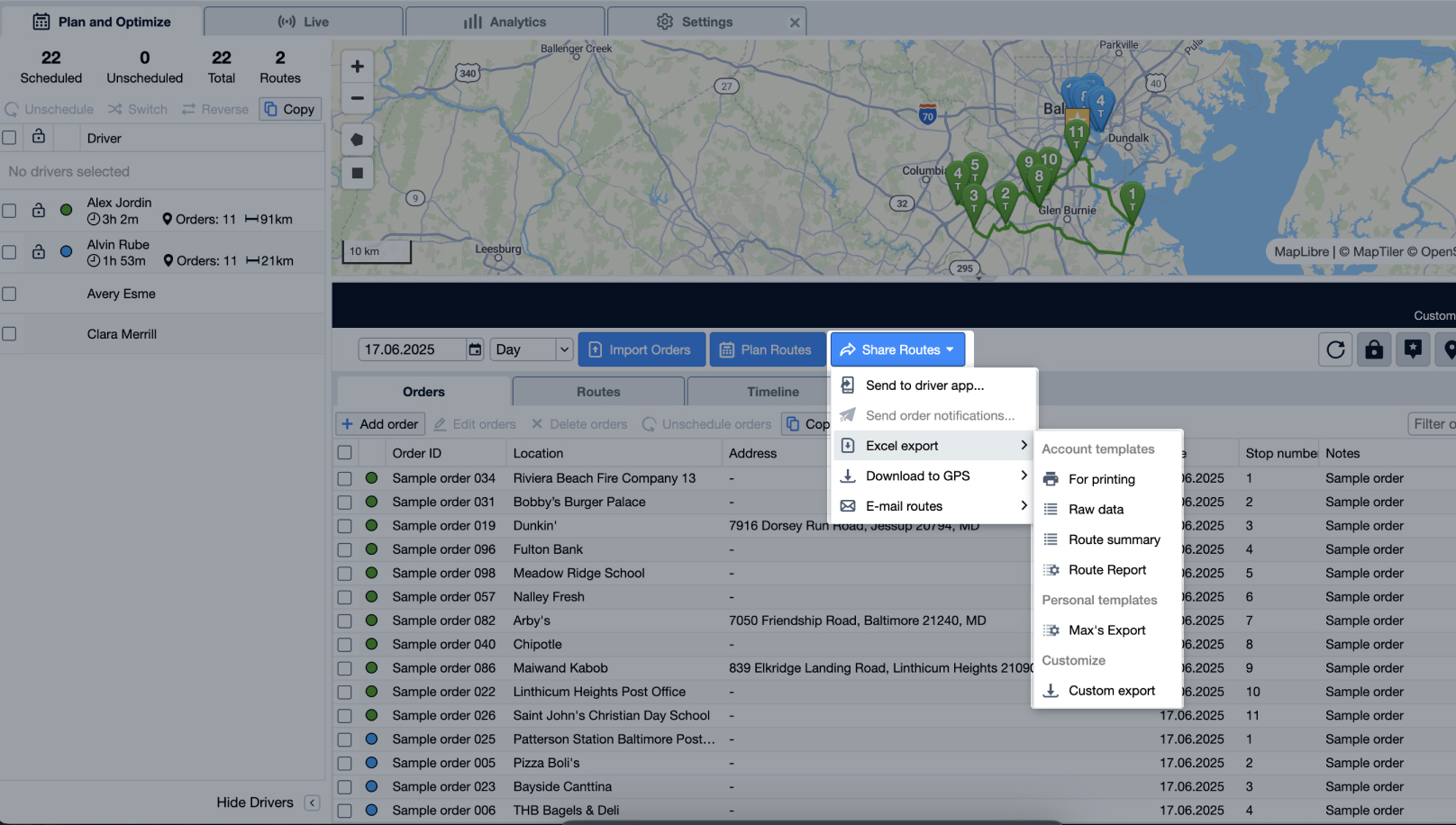Switch to the Timeline tab
The width and height of the screenshot is (1456, 825).
coord(772,392)
